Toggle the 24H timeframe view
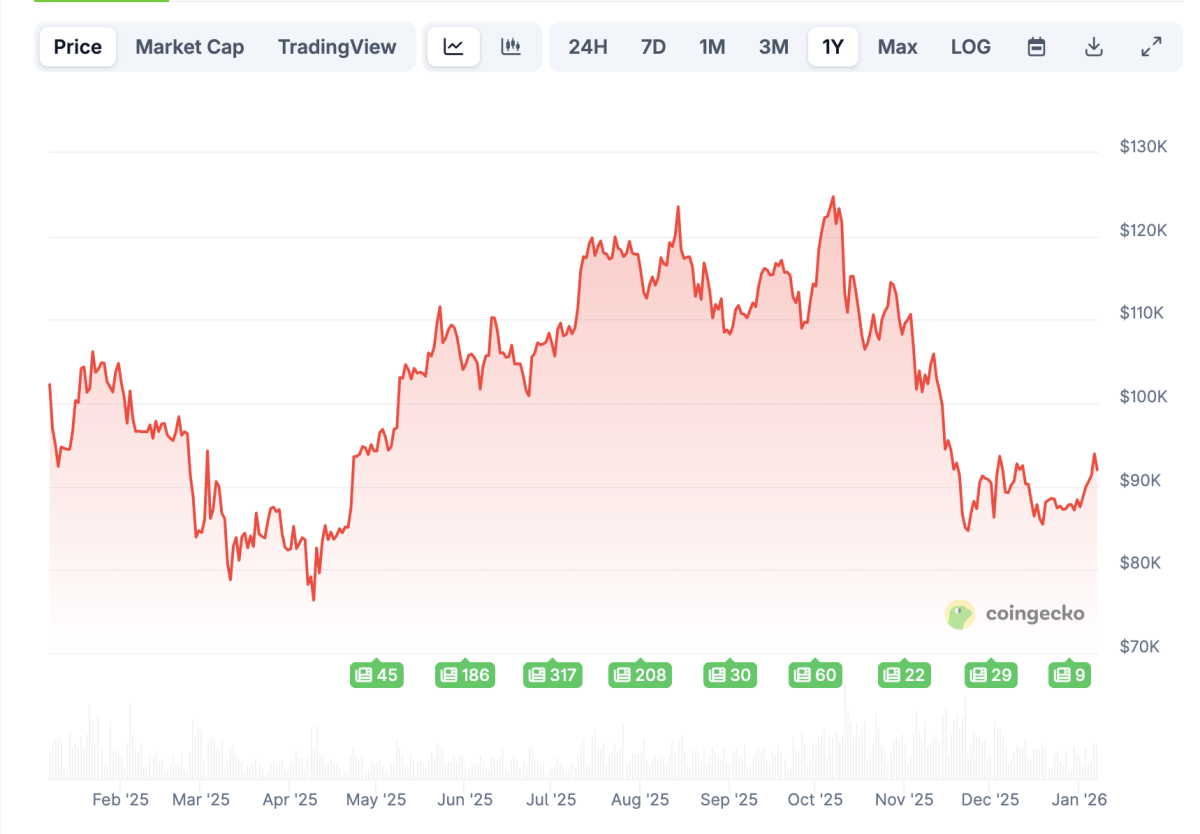Image resolution: width=1200 pixels, height=834 pixels. coord(587,46)
